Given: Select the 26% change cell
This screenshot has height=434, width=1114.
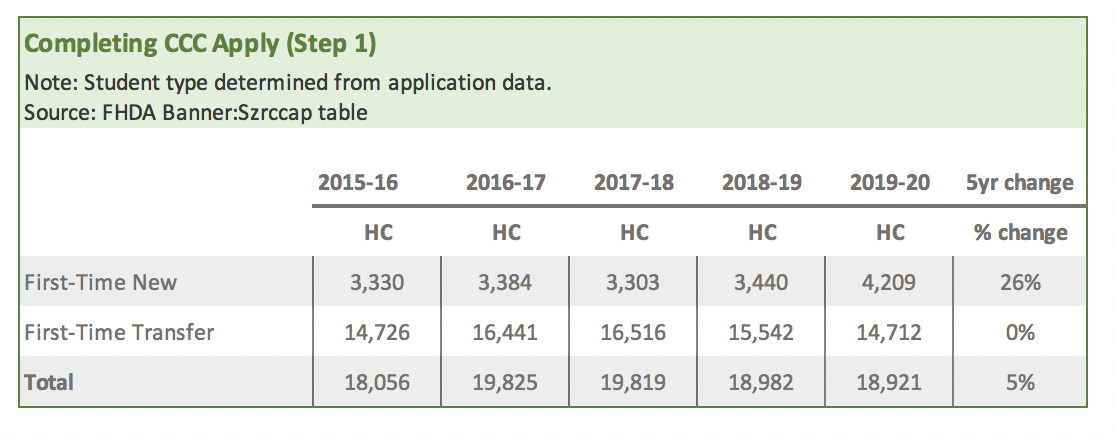Looking at the screenshot, I should [1020, 282].
